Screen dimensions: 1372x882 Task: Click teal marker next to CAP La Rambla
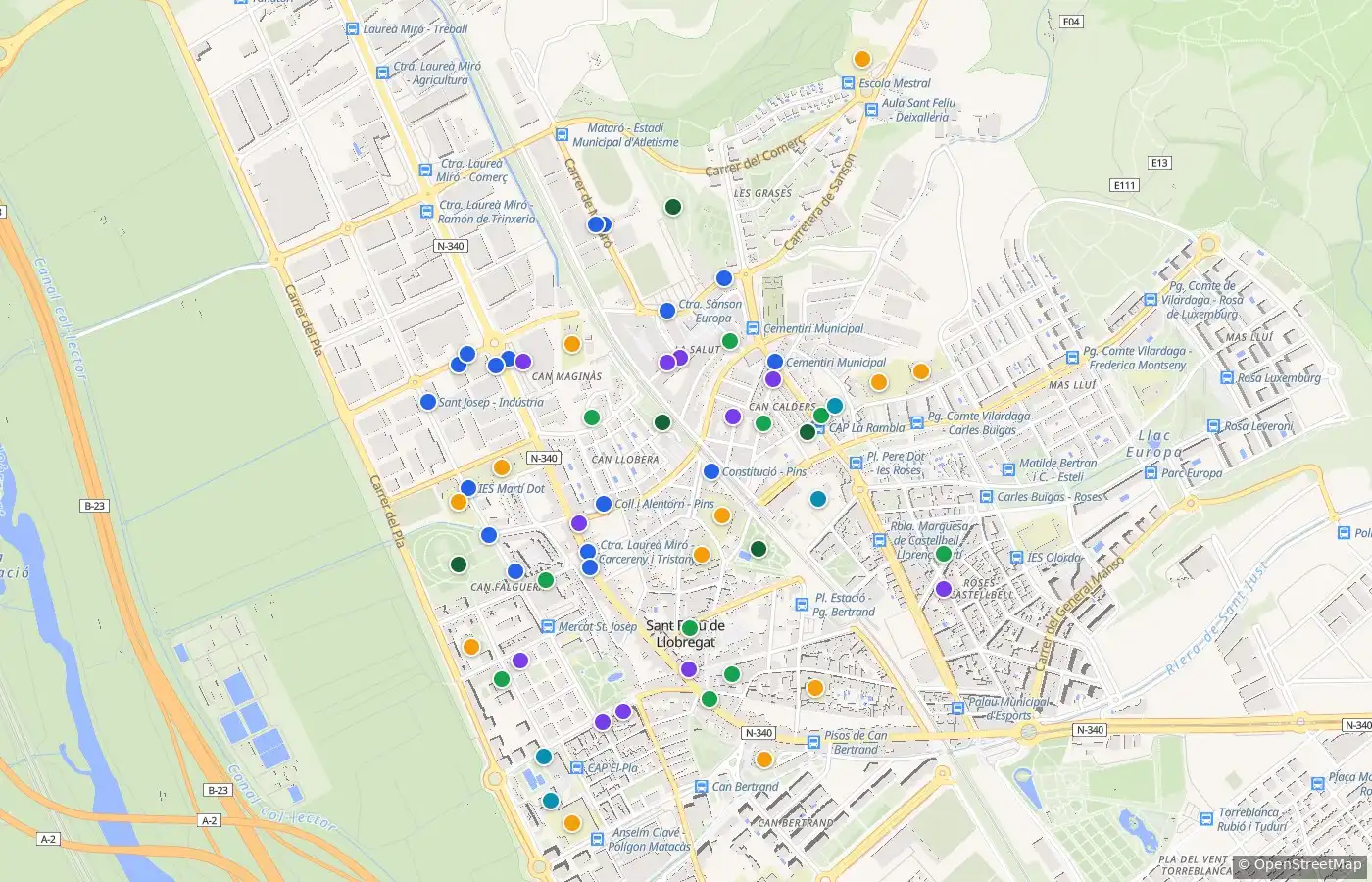pos(835,406)
